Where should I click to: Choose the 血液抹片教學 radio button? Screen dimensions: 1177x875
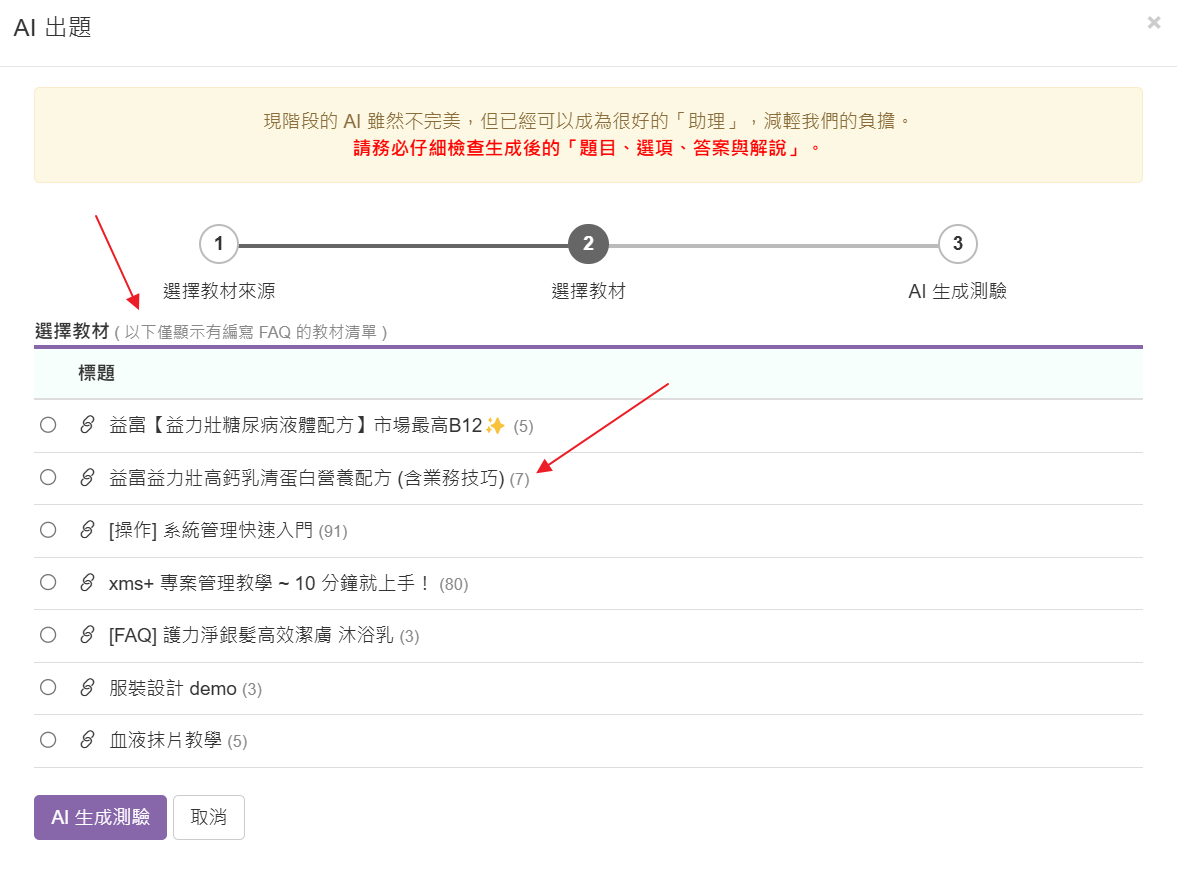pyautogui.click(x=48, y=740)
